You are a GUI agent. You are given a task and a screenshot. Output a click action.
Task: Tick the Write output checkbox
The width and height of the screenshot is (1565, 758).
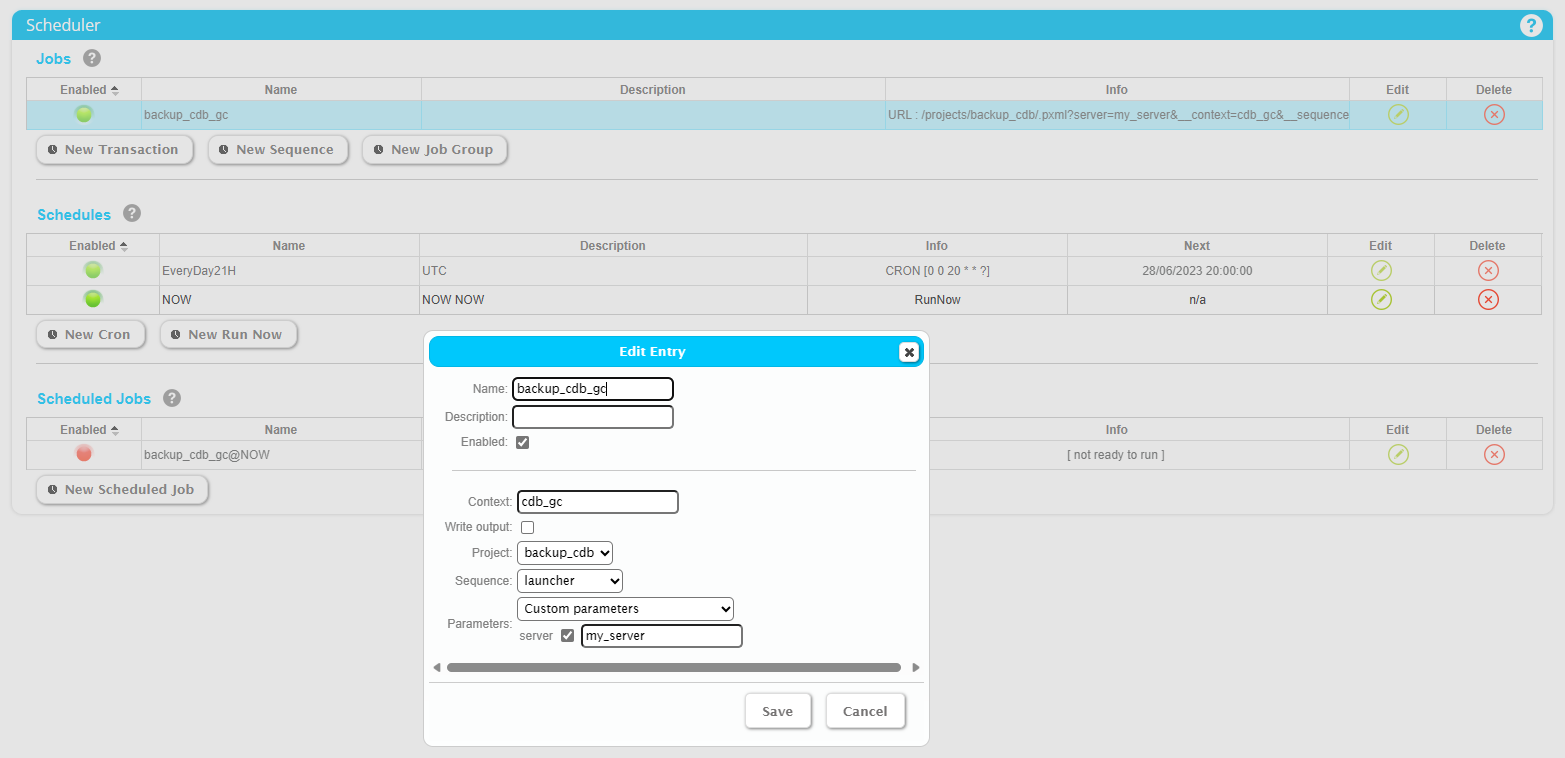pyautogui.click(x=527, y=527)
